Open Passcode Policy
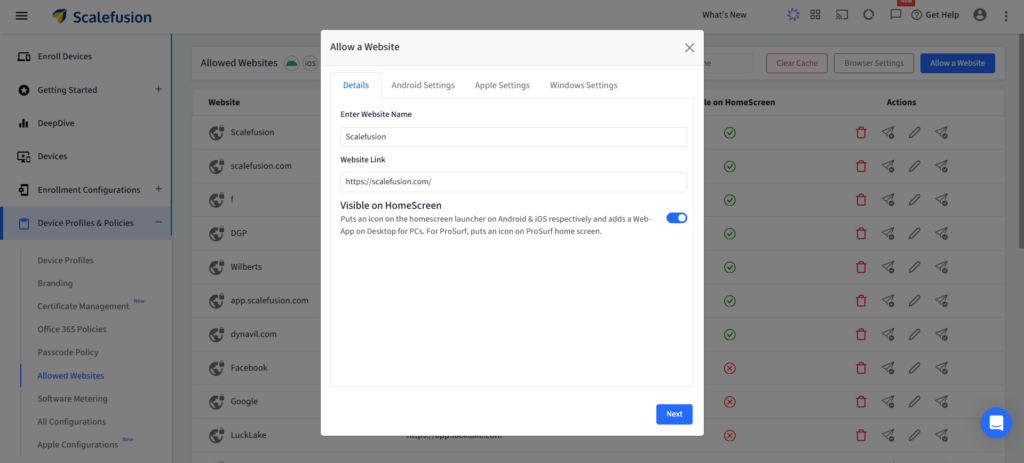 [x=68, y=352]
